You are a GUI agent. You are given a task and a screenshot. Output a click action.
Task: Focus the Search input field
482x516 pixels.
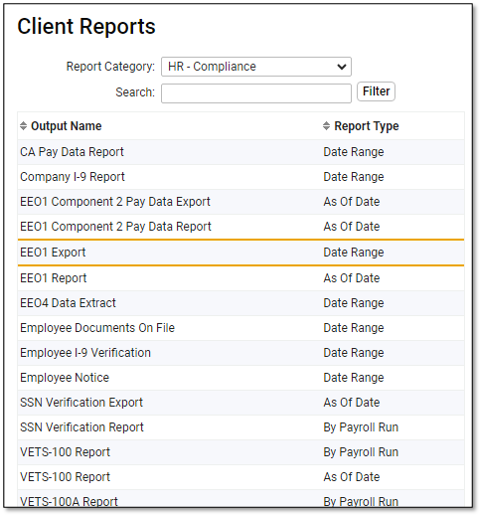(256, 93)
